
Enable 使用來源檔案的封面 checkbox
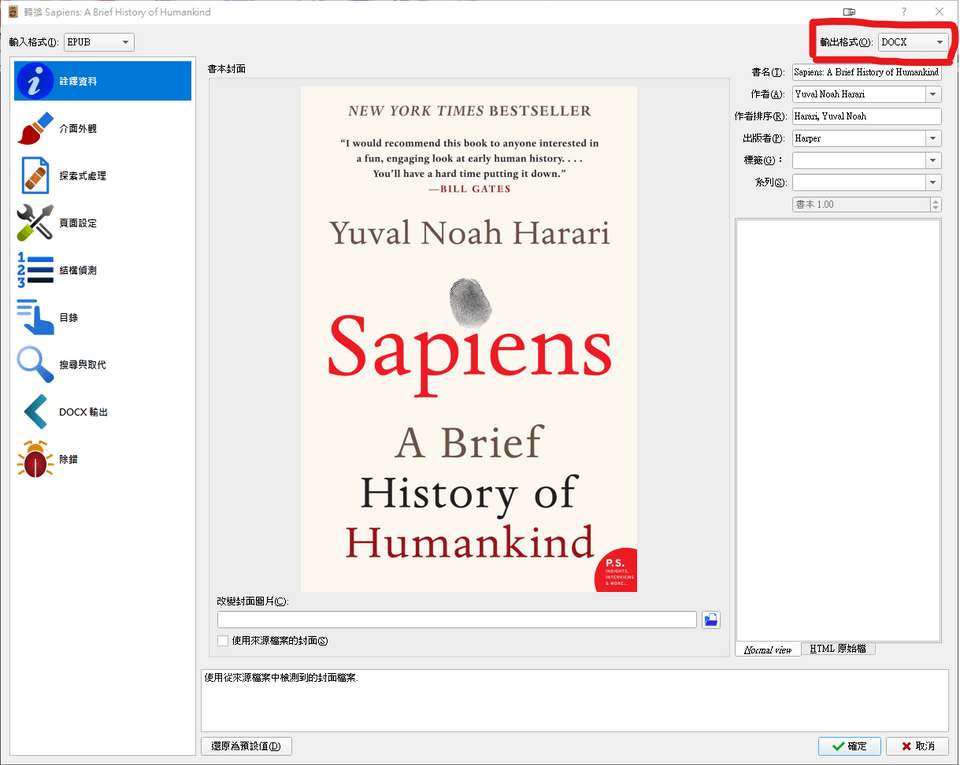tap(223, 641)
